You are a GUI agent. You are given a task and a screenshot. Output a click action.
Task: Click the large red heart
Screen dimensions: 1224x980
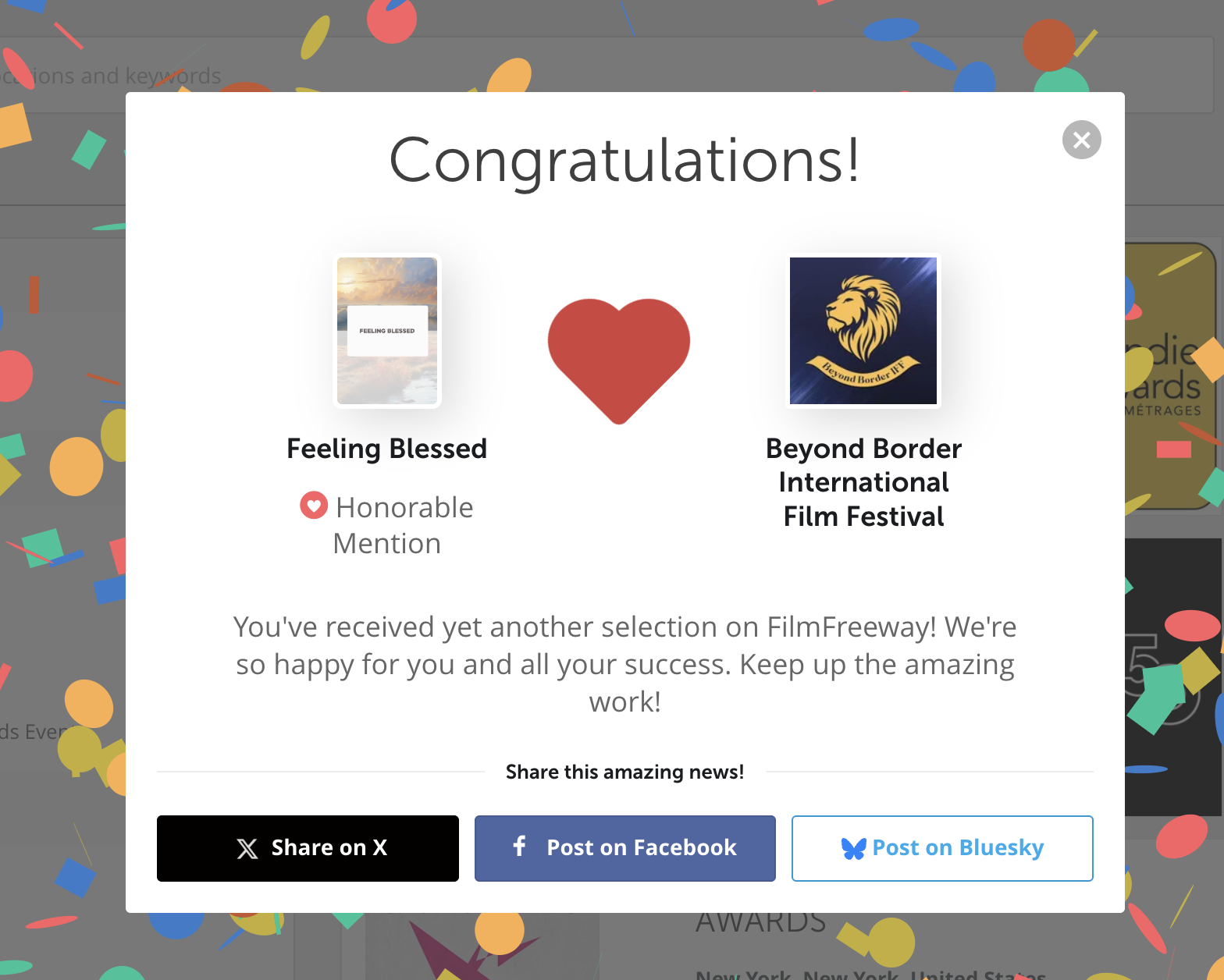click(x=619, y=356)
